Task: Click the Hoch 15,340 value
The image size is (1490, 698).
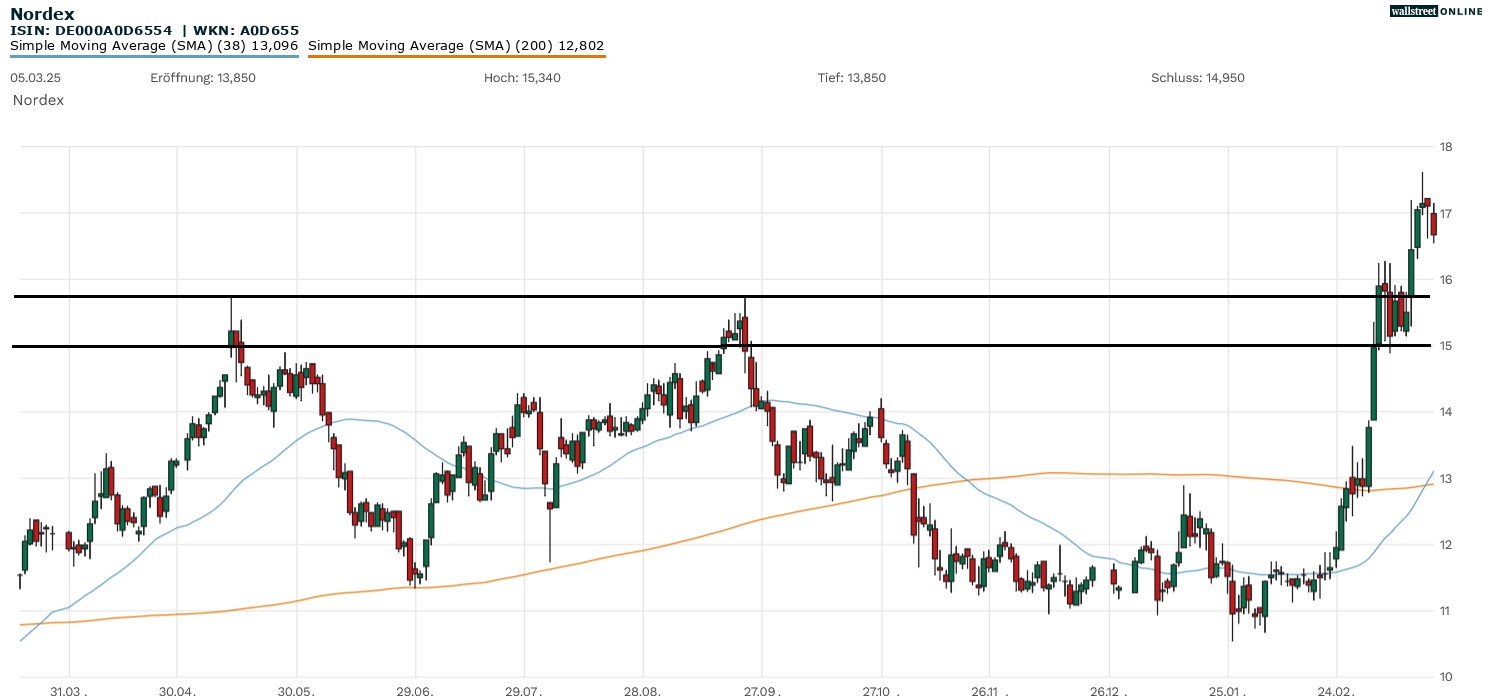Action: pos(522,78)
